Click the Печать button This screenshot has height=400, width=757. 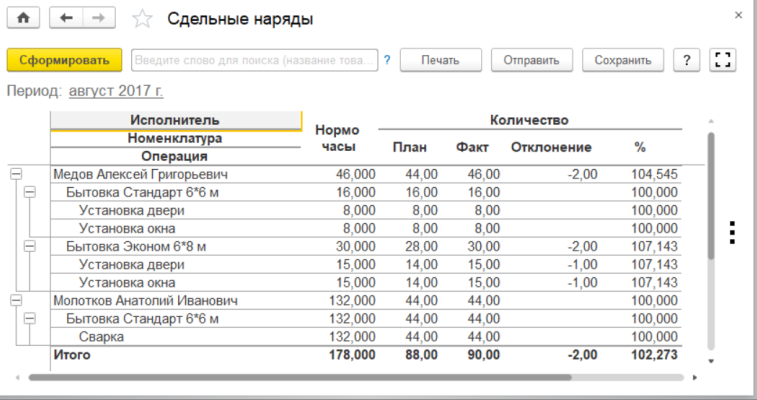[440, 60]
